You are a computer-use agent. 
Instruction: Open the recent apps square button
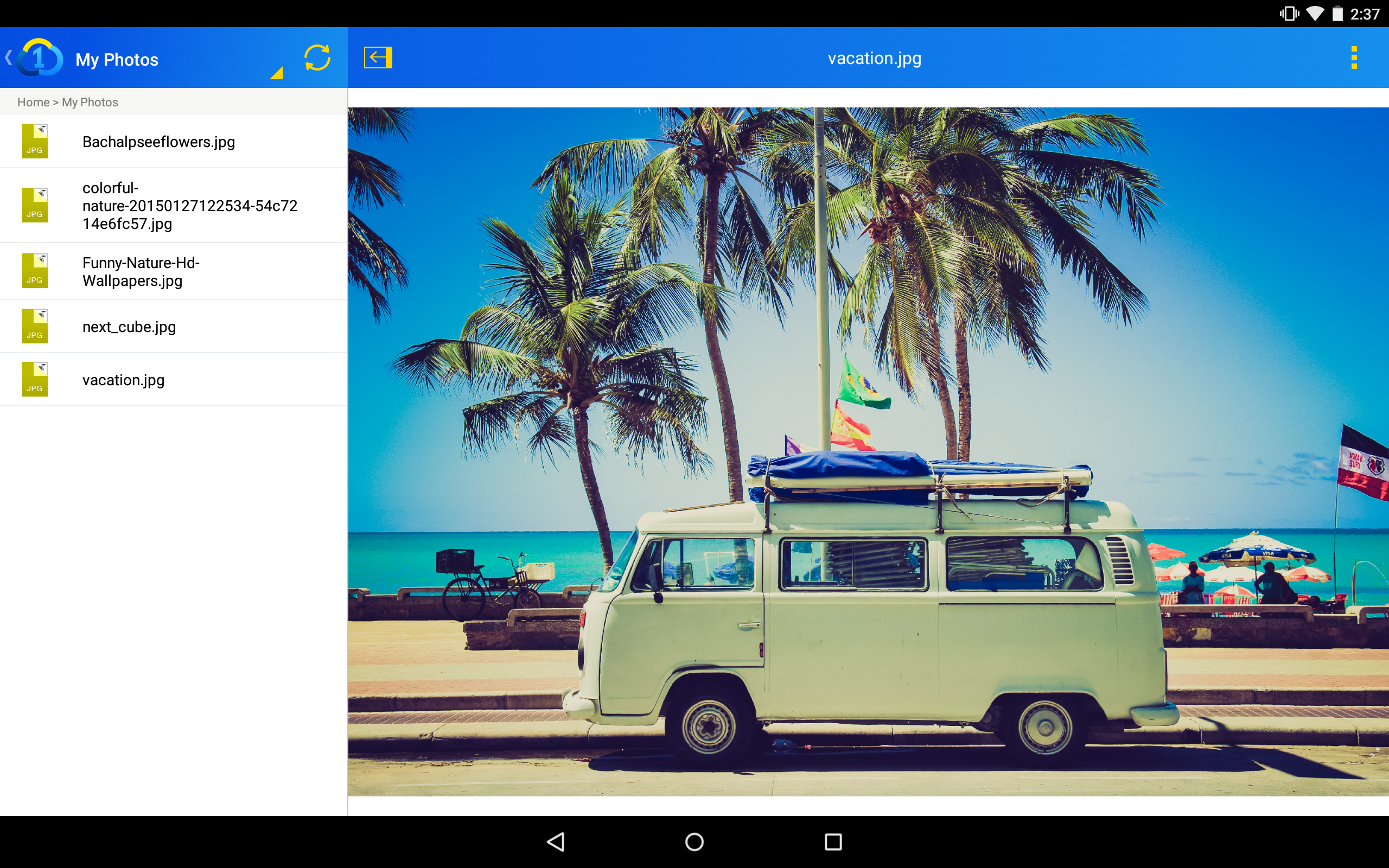pyautogui.click(x=833, y=841)
